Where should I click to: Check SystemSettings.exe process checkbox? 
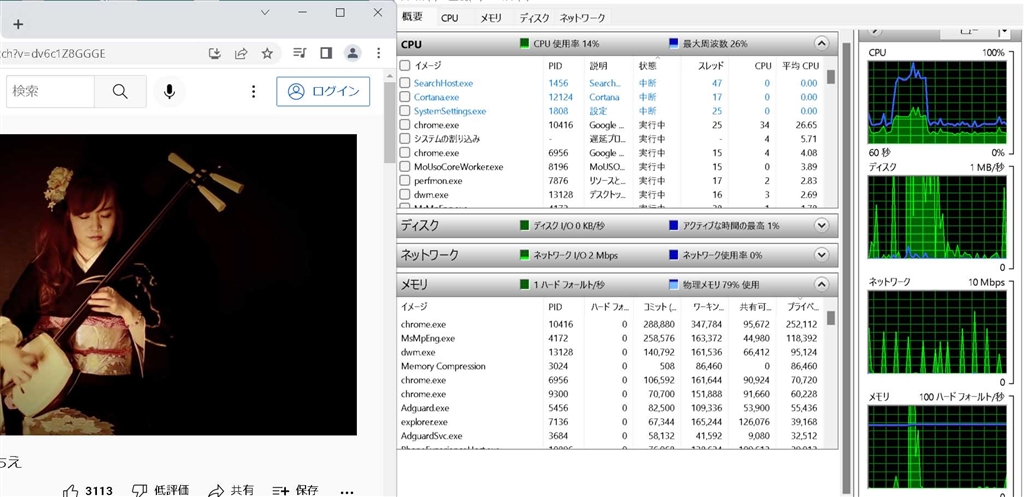click(x=405, y=111)
